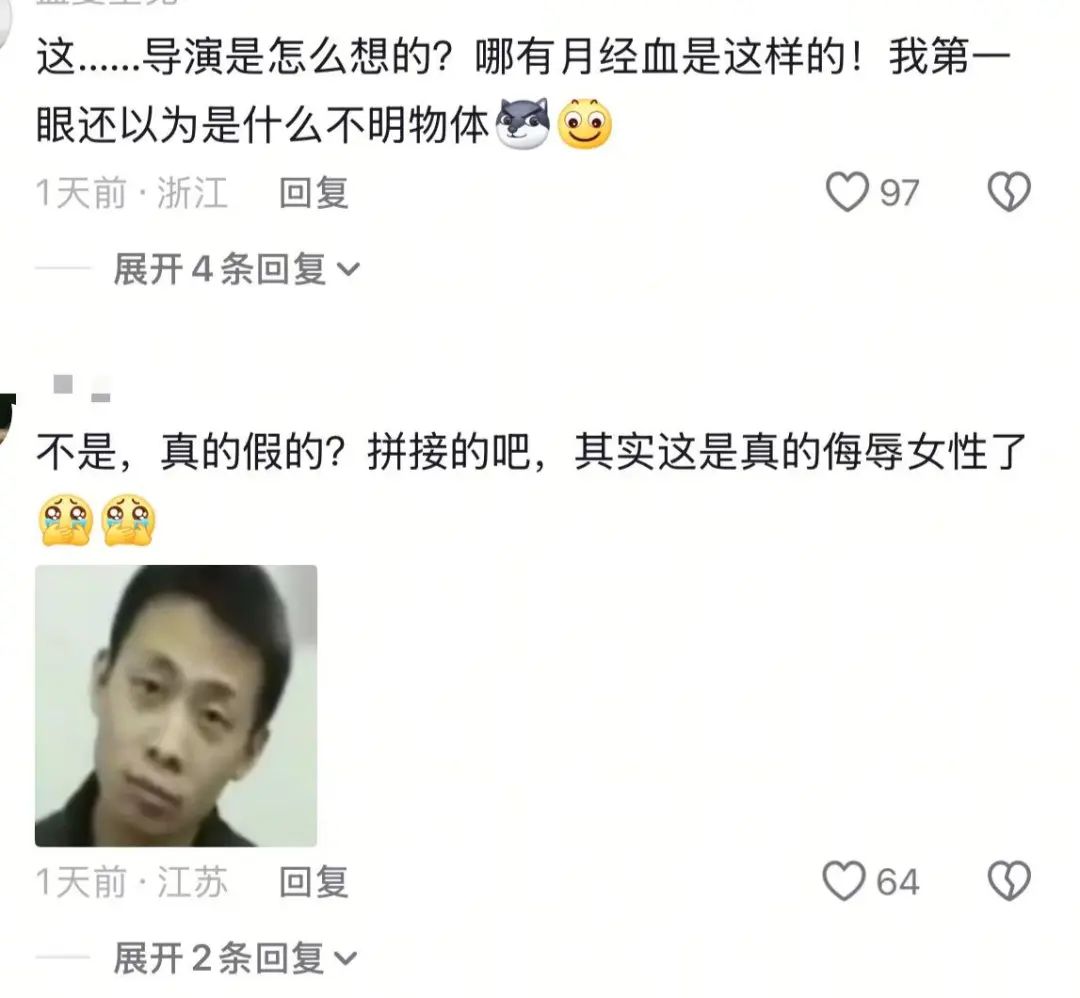Viewport: 1080px width, 998px height.
Task: Reply to the 浙江 comment
Action: 313,192
